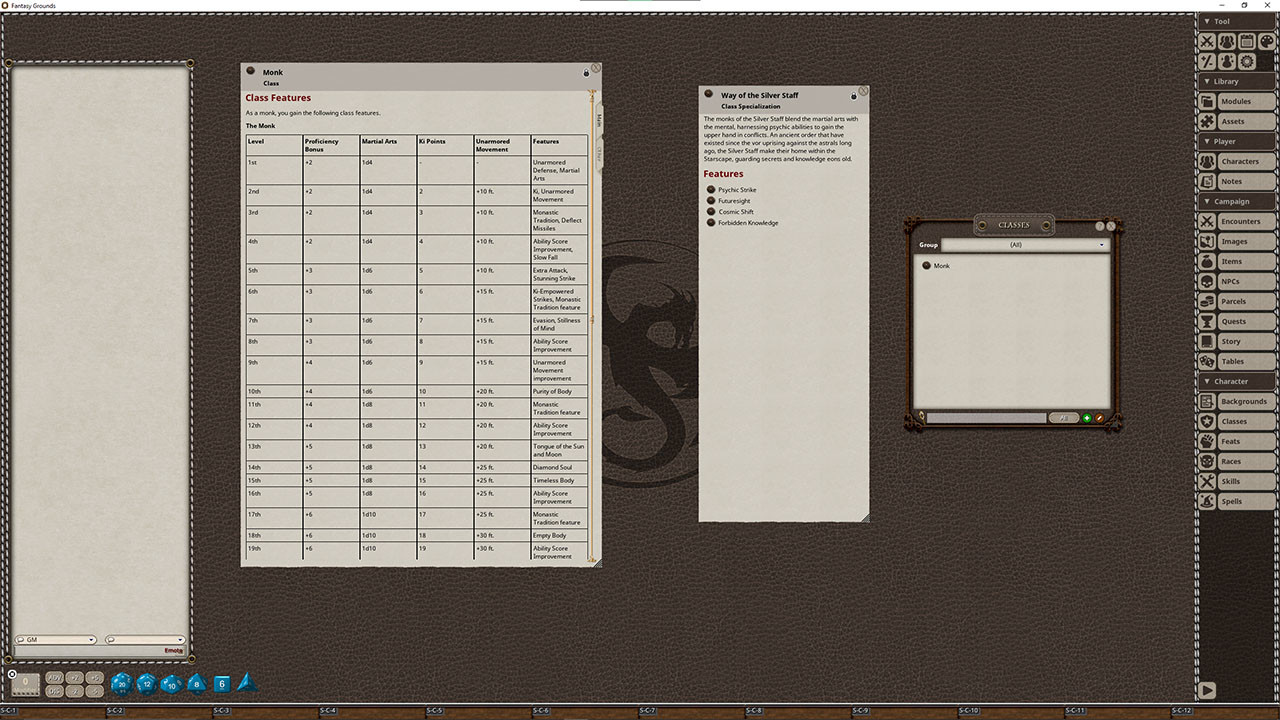
Task: Toggle the padlock on the Classes window
Action: point(920,417)
